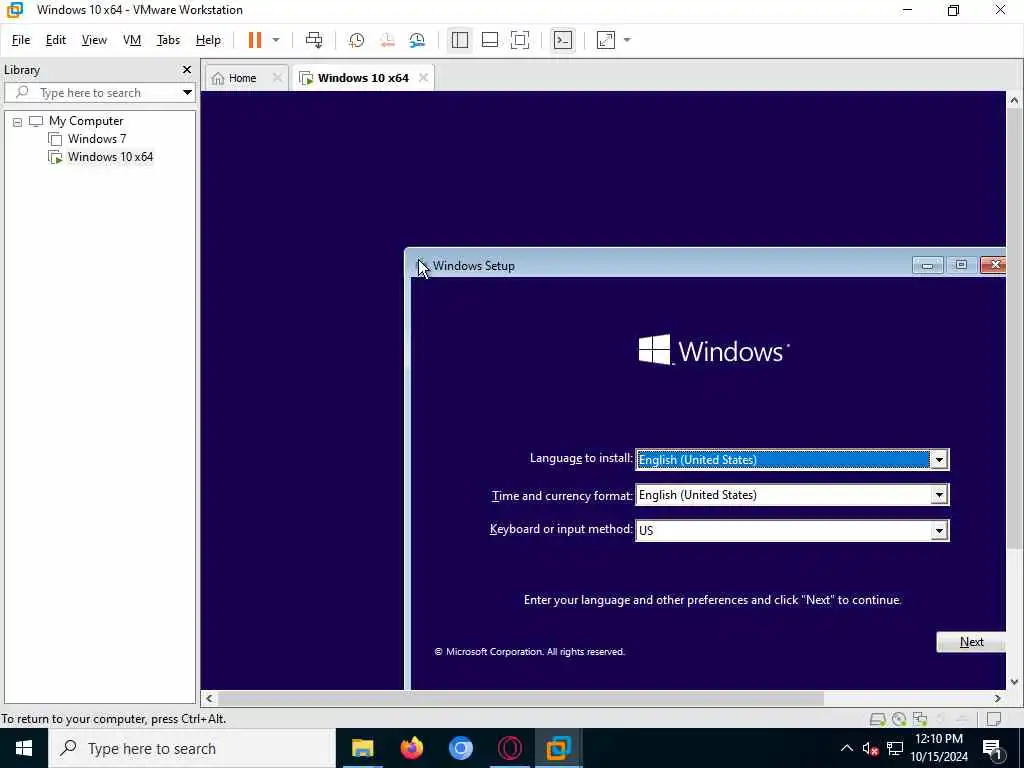Viewport: 1024px width, 768px height.
Task: Open Chrome from the taskbar
Action: tap(460, 748)
